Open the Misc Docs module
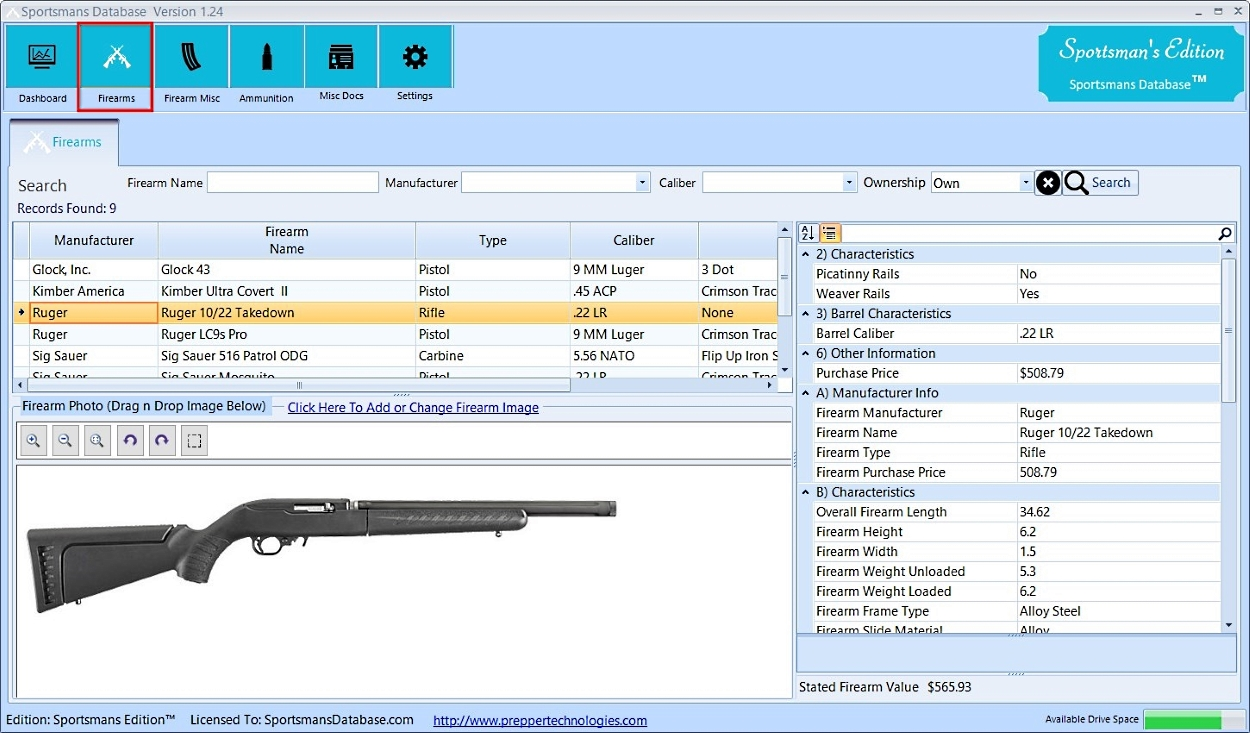The image size is (1250, 733). coord(341,66)
